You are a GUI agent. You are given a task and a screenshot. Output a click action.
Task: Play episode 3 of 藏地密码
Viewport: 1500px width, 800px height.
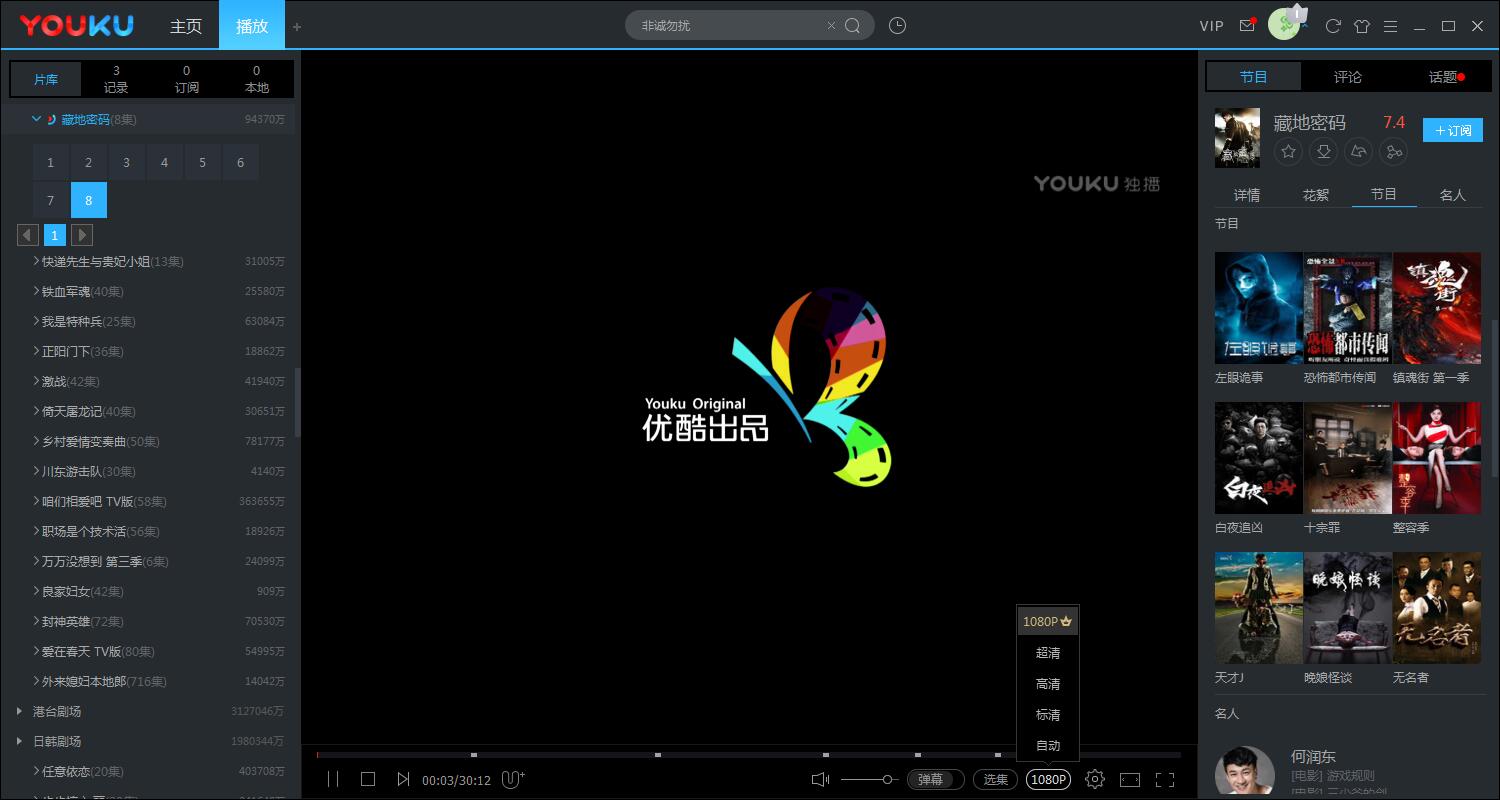click(x=126, y=162)
